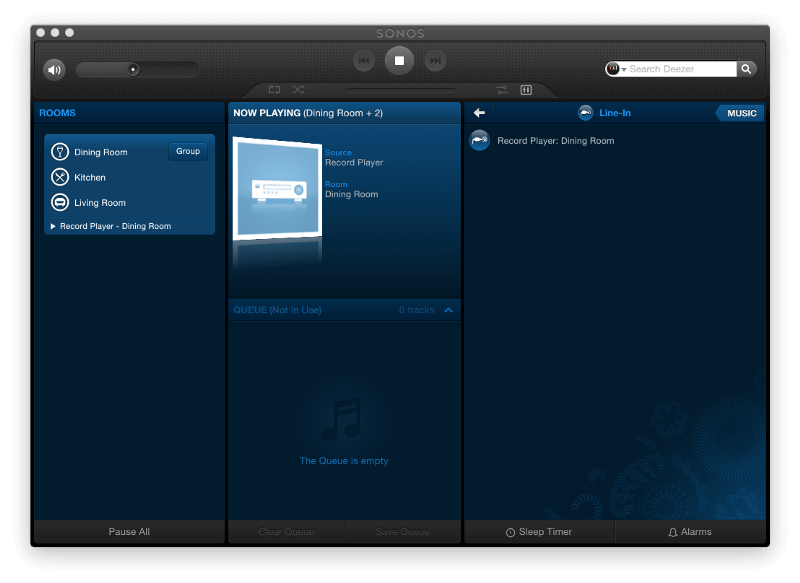Screen dimensions: 800x583
Task: Select the Kitchen fork and knife icon
Action: click(x=60, y=177)
